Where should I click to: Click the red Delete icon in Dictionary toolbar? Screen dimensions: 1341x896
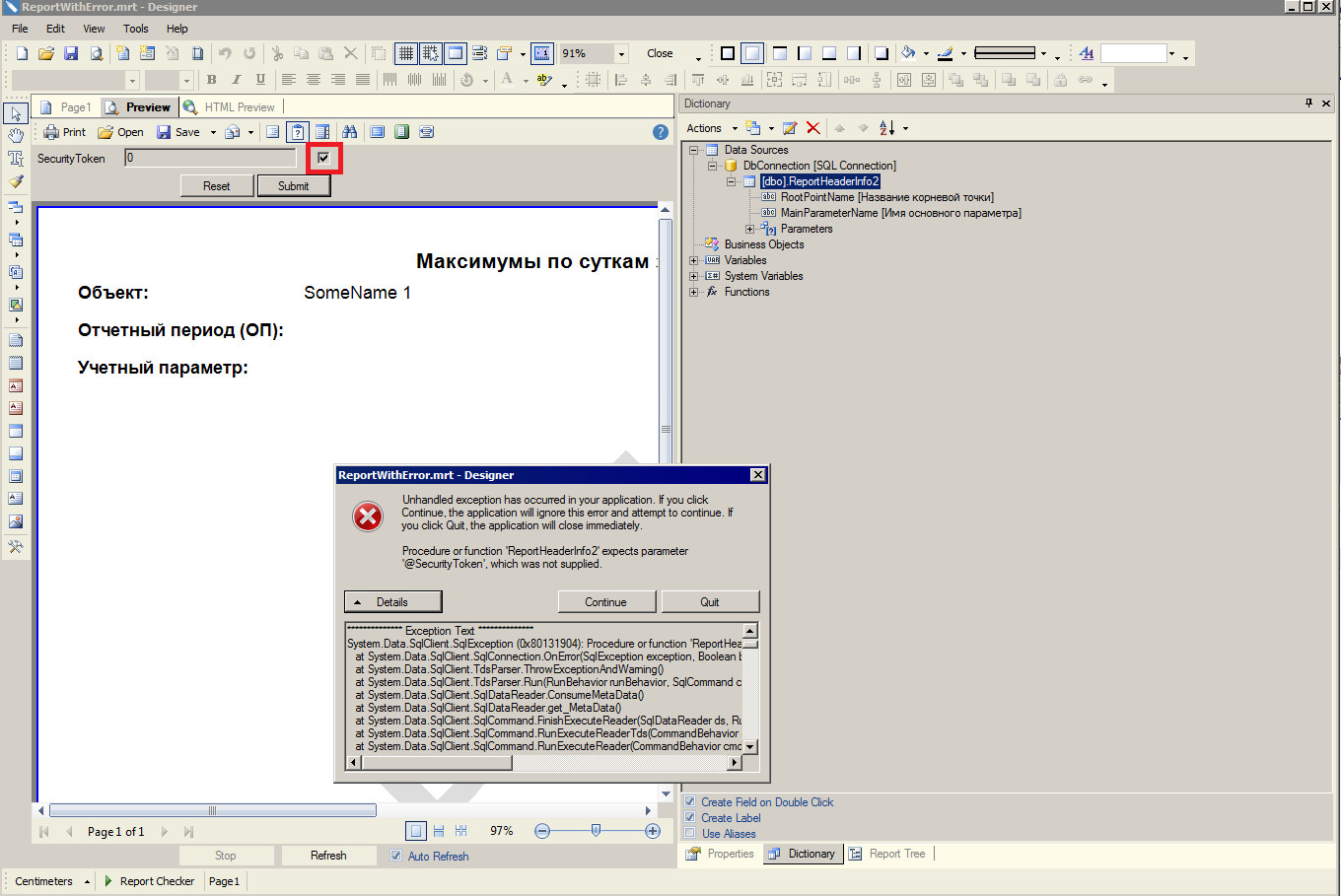(813, 128)
